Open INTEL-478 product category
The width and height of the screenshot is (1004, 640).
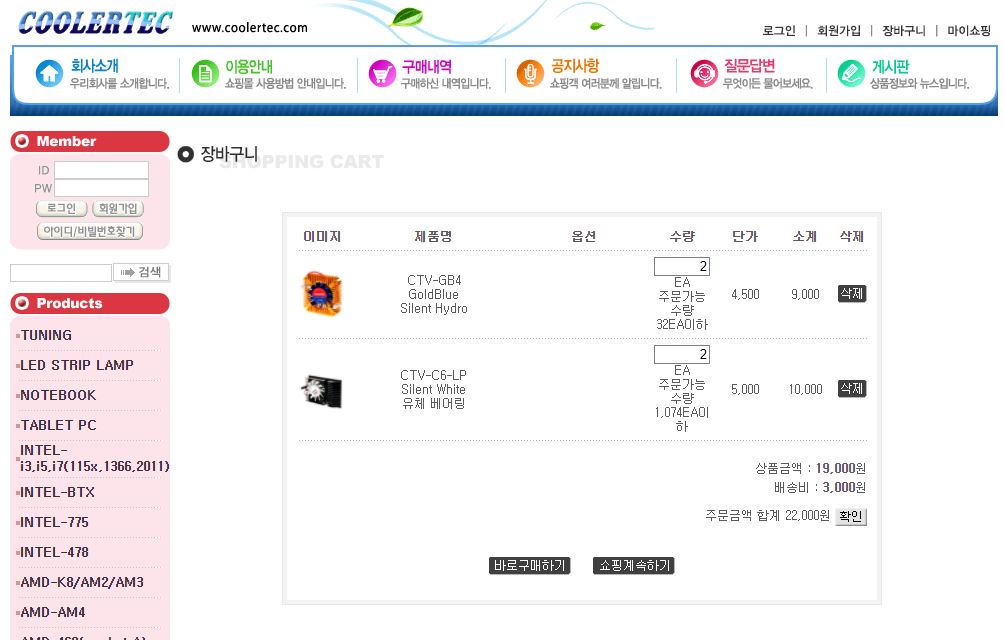coord(54,552)
